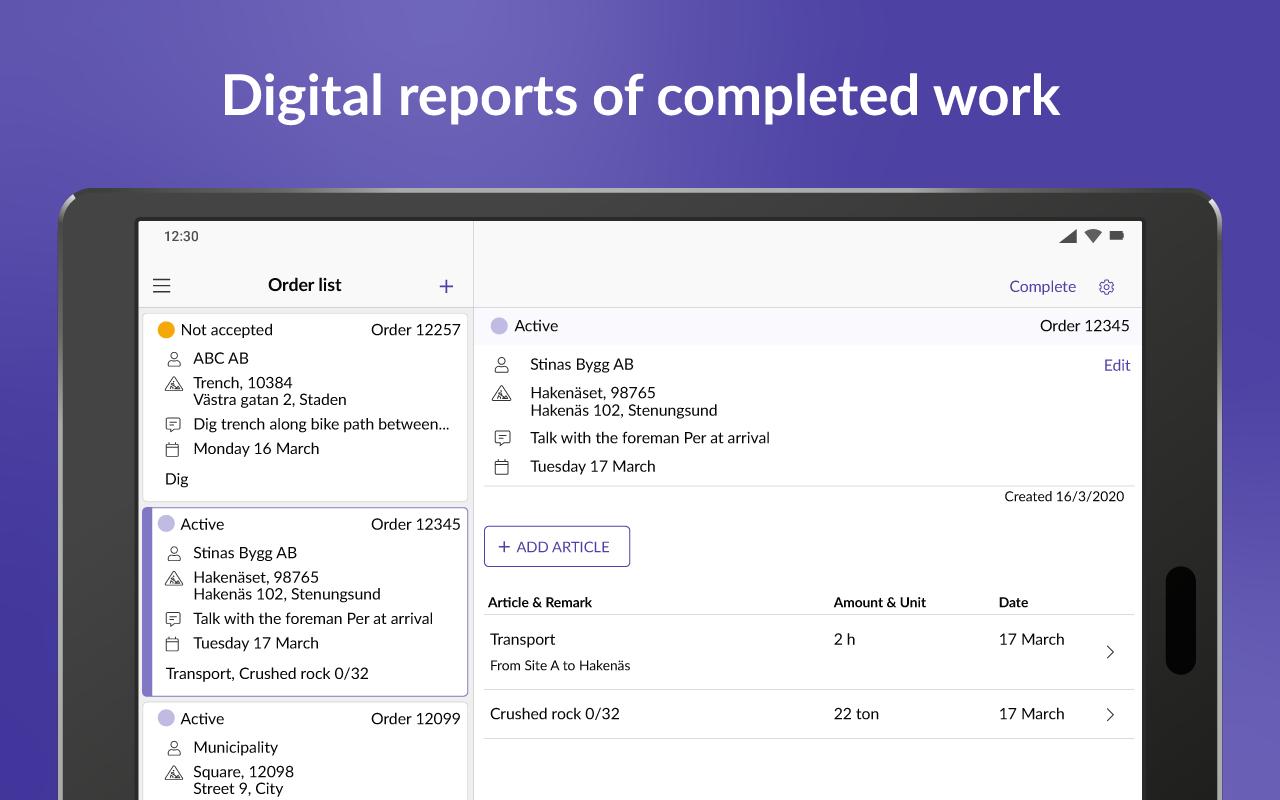
Task: Click Dig trench along bike path text
Action: 321,424
